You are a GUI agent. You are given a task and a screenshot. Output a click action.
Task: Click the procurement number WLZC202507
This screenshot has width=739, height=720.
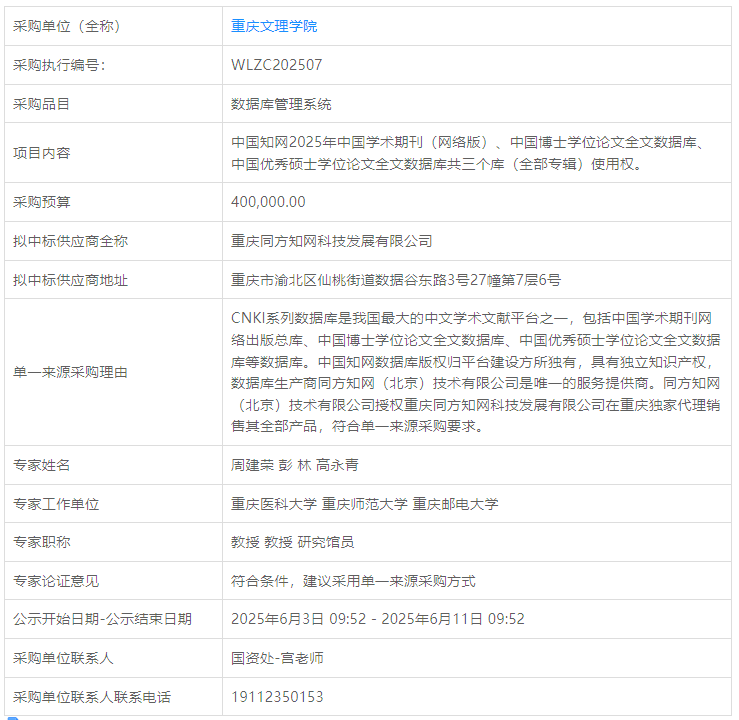click(277, 65)
